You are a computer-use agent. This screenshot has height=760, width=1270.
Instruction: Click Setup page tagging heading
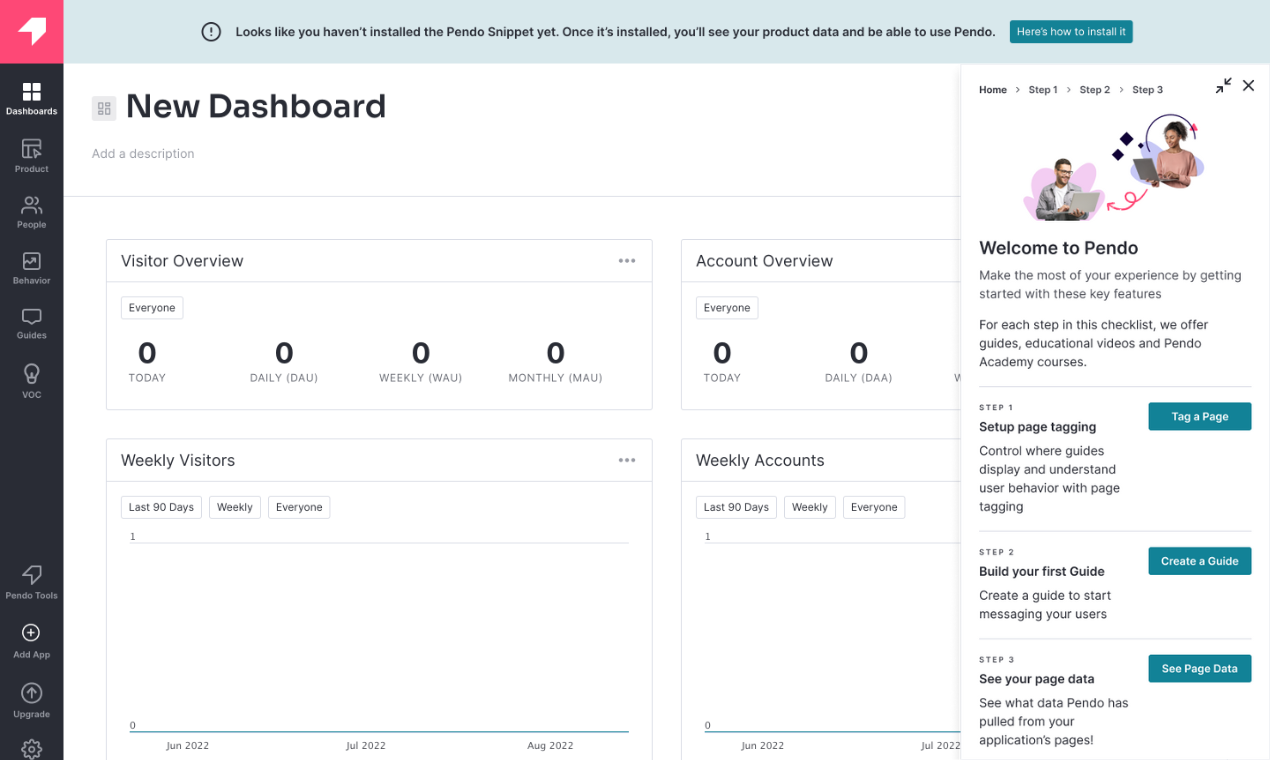click(1038, 427)
